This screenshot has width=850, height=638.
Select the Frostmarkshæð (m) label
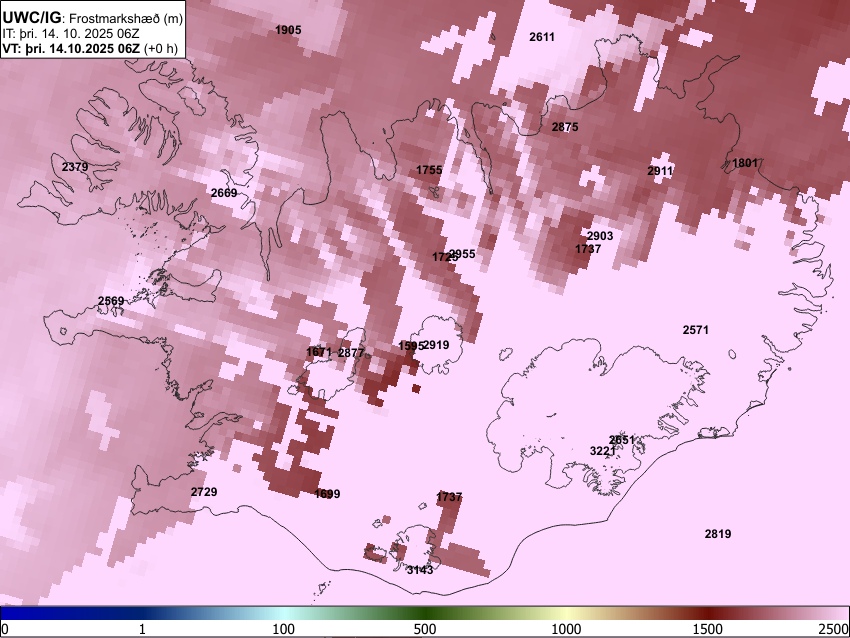(124, 18)
